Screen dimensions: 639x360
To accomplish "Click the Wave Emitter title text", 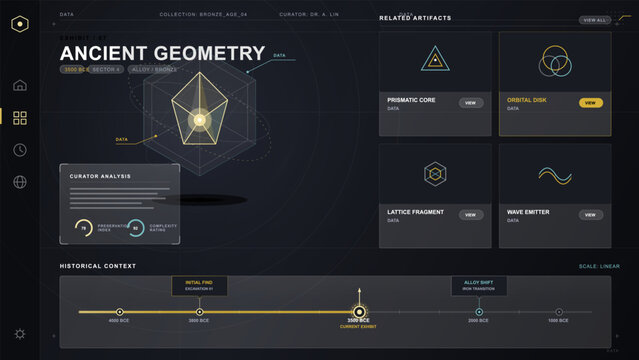I will click(528, 212).
